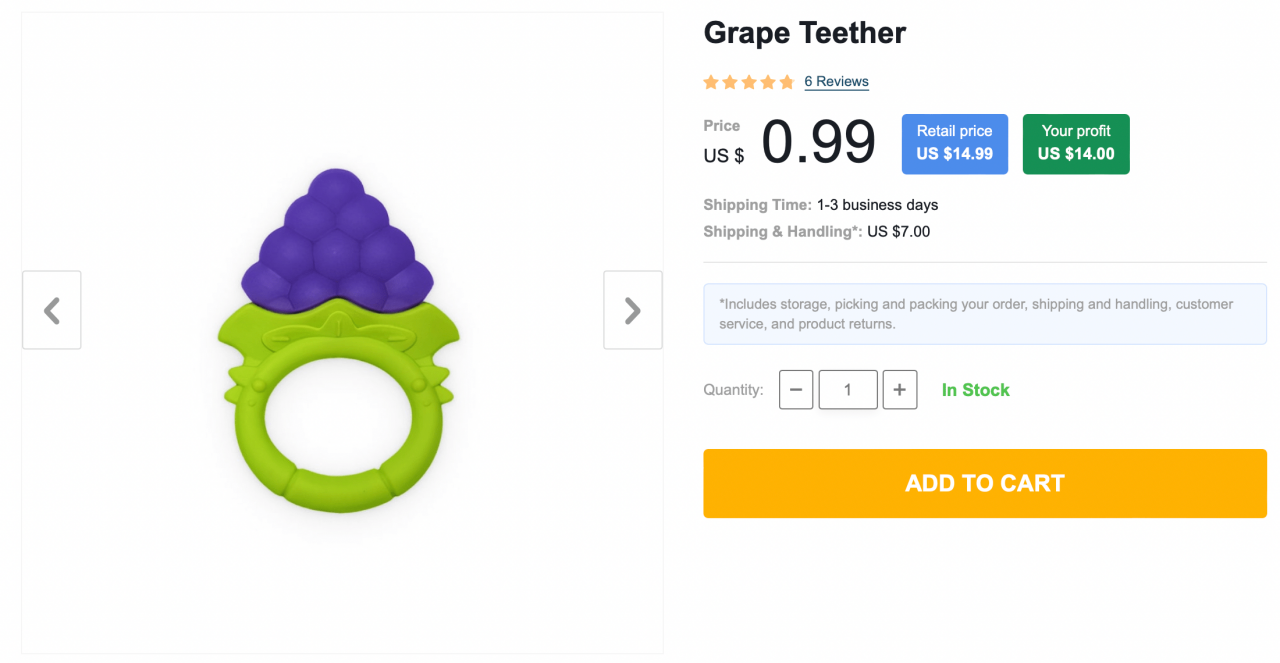This screenshot has height=663, width=1280.
Task: Click the shipping and handling note box
Action: 985,314
